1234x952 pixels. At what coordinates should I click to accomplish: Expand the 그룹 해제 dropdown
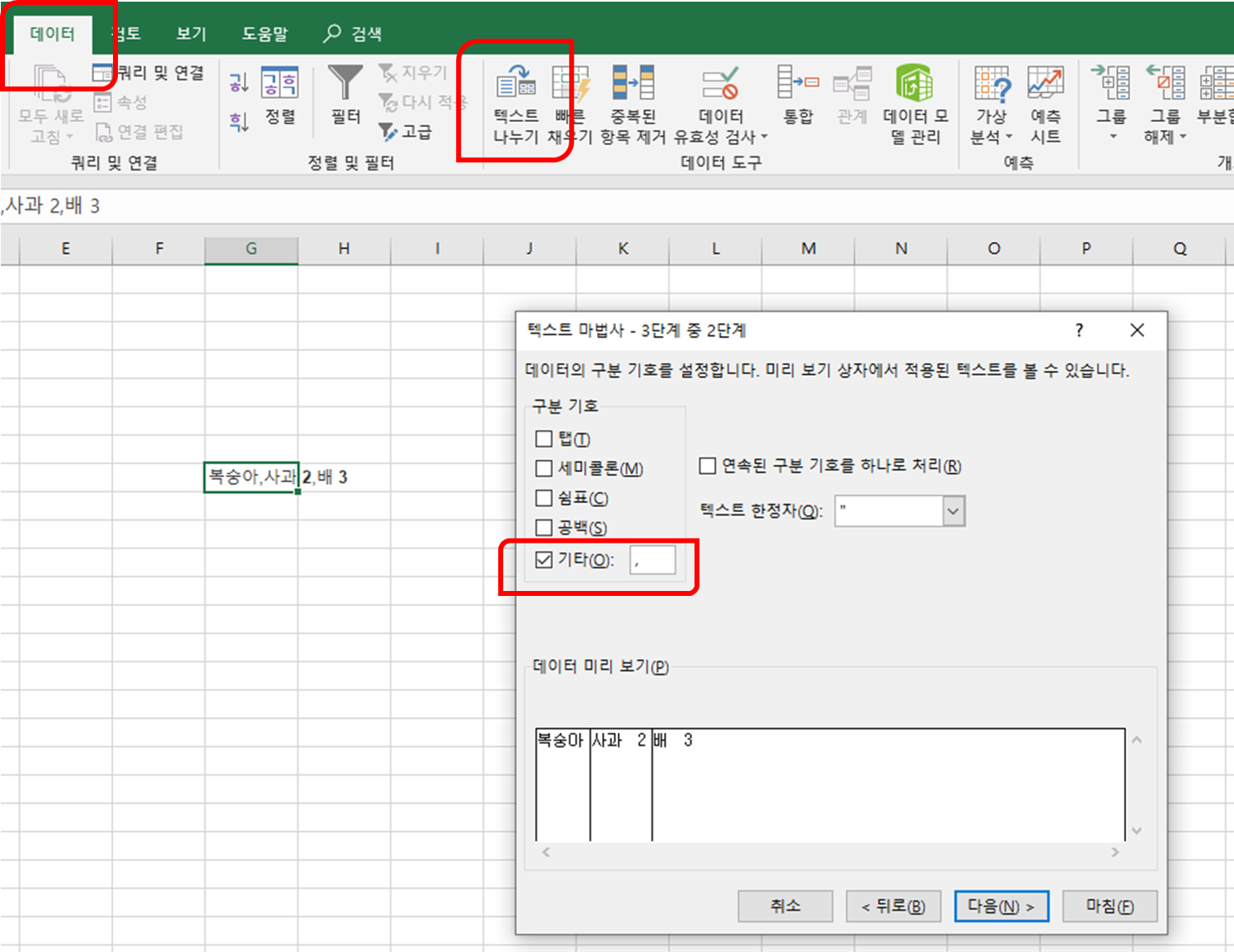pyautogui.click(x=1183, y=137)
